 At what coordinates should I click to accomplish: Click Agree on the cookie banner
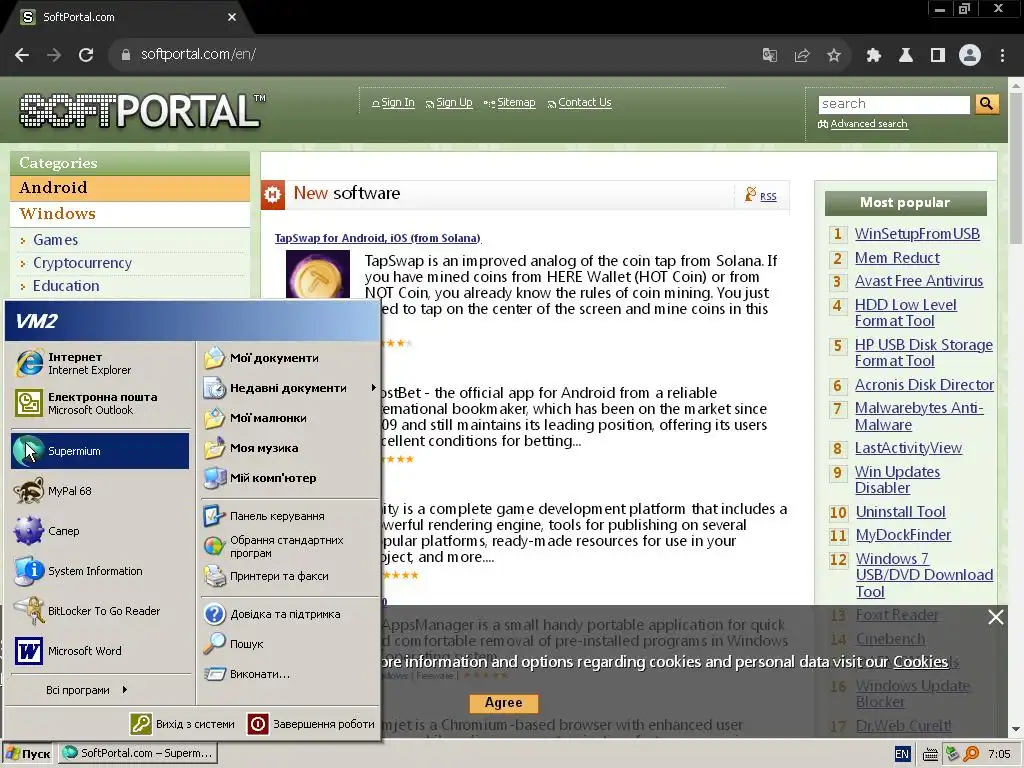[x=504, y=703]
